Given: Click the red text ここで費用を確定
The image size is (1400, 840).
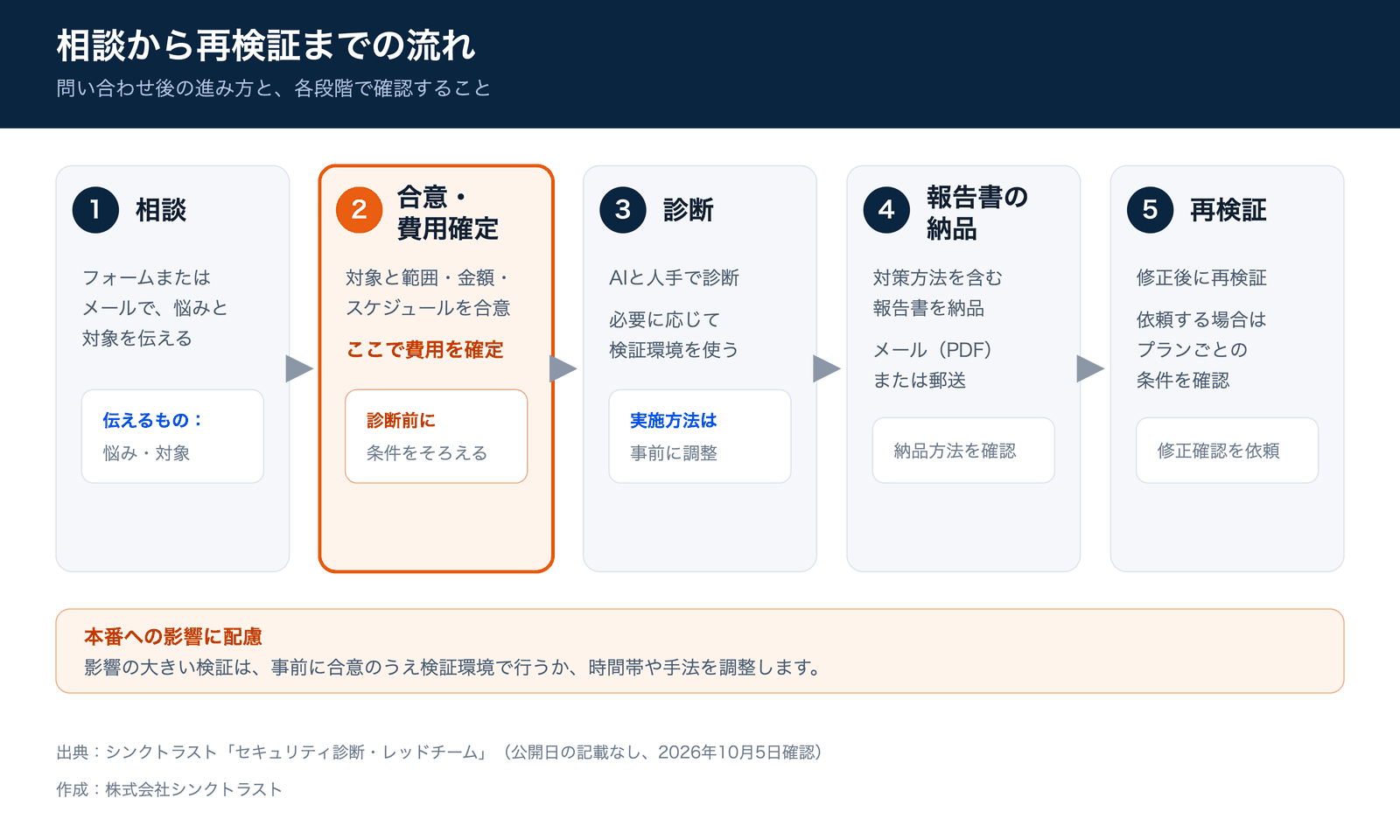Looking at the screenshot, I should click(x=425, y=350).
